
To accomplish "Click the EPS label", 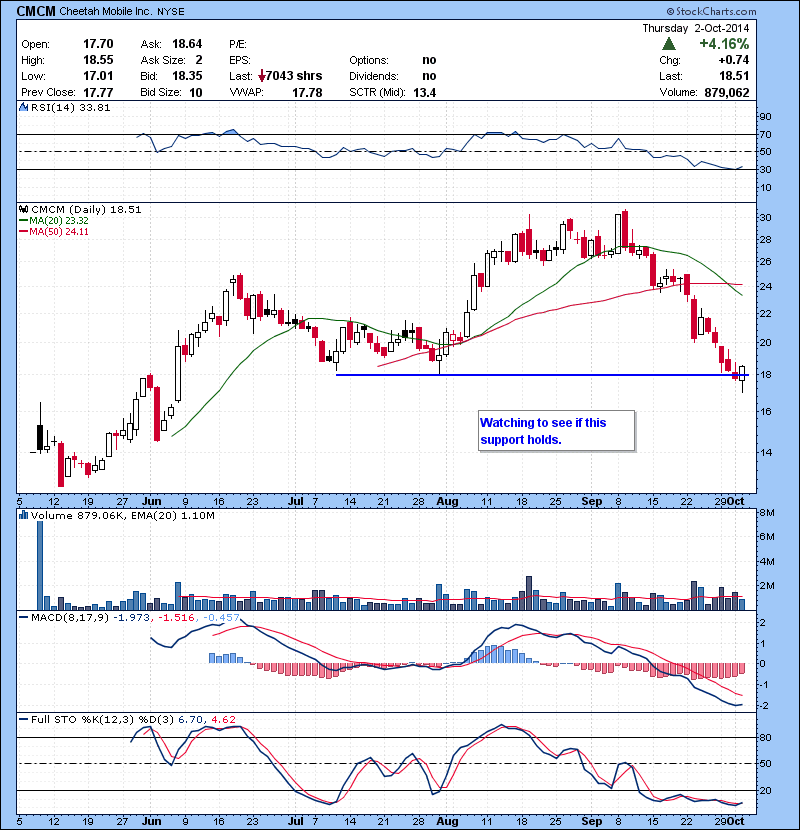I will pos(240,60).
